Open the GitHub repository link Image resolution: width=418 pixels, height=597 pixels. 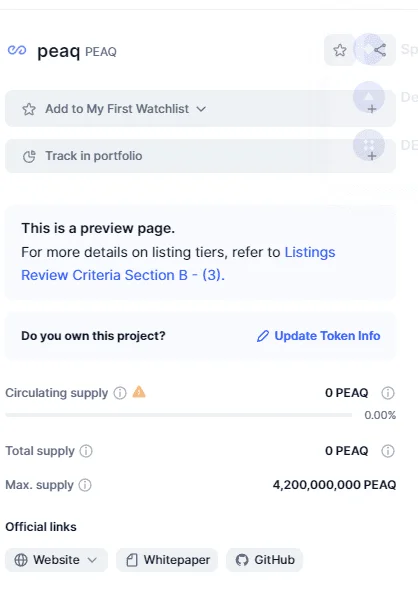click(264, 560)
